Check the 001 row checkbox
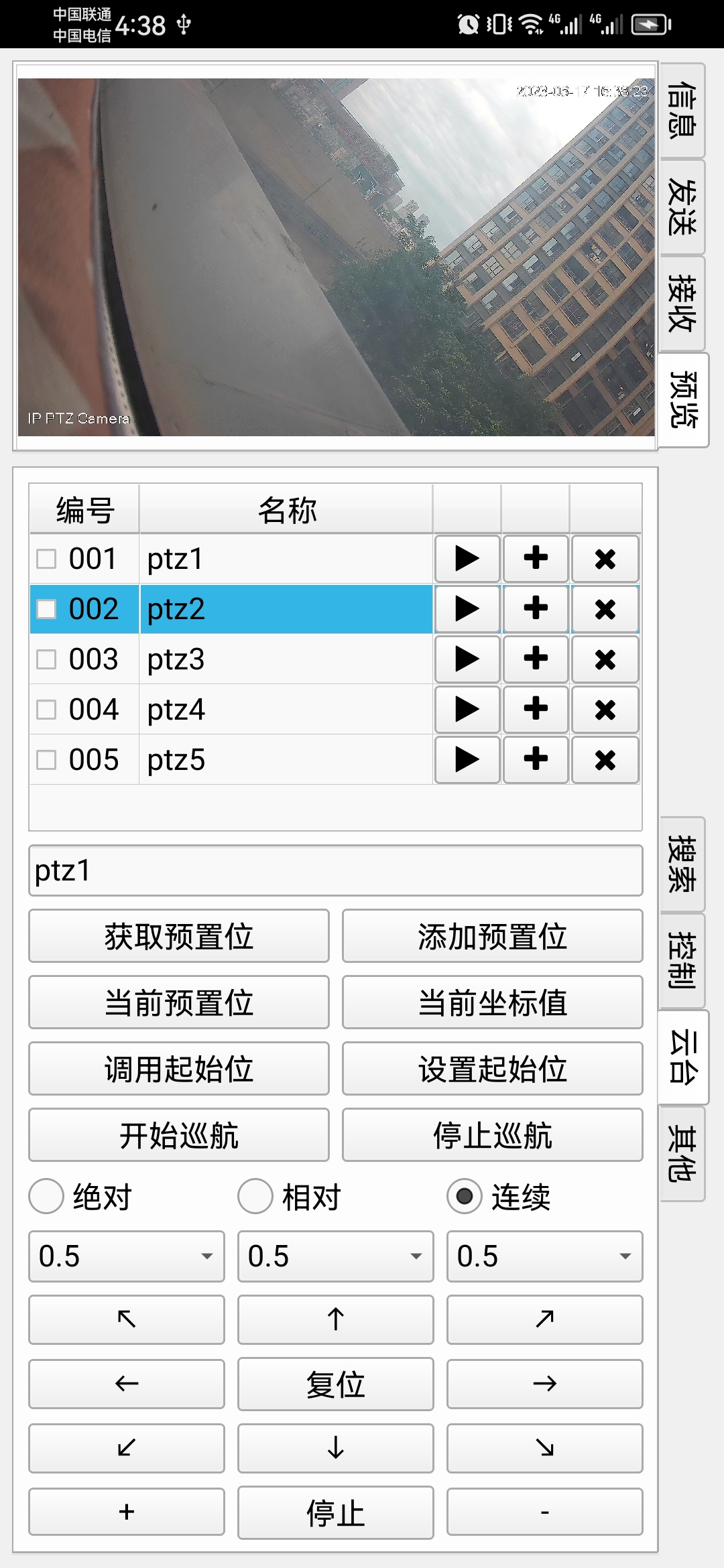The image size is (724, 1568). coord(46,559)
